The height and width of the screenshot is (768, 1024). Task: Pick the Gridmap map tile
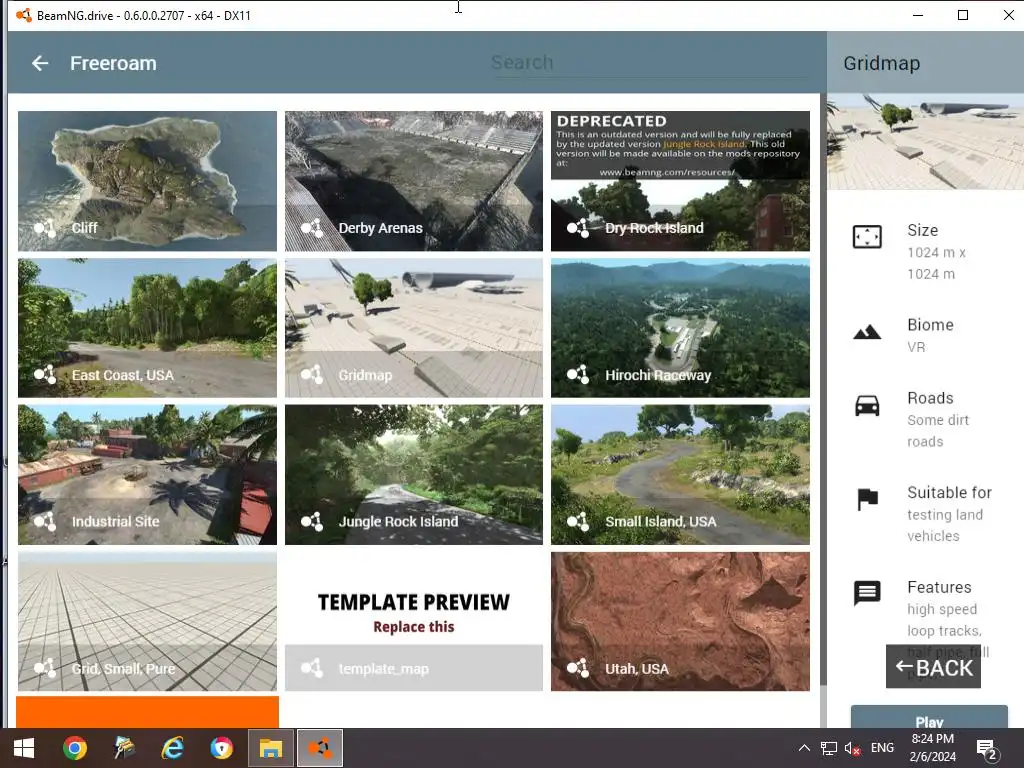point(413,328)
